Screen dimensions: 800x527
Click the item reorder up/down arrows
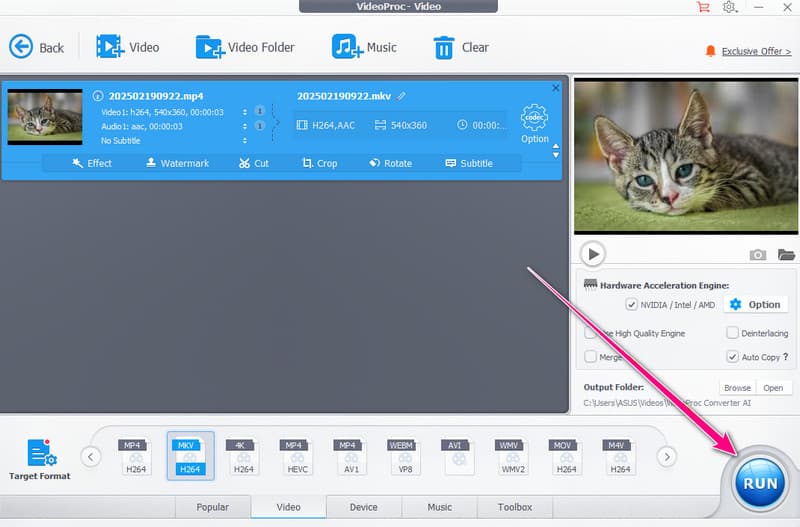[x=556, y=151]
